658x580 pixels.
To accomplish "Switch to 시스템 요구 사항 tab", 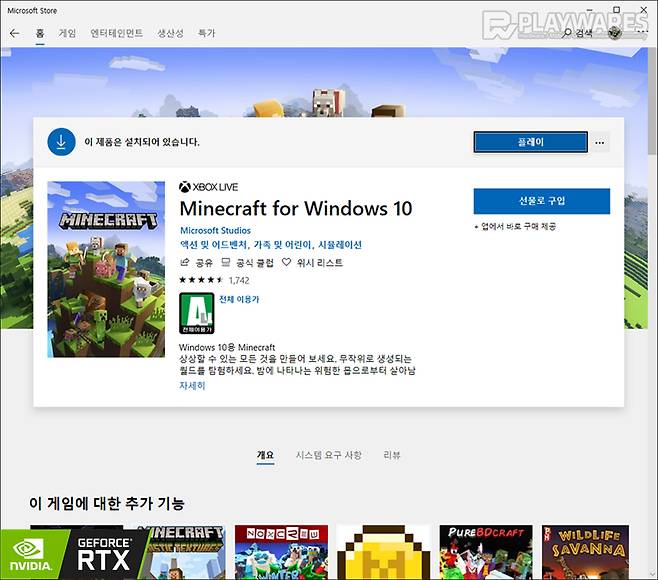I will pos(328,455).
